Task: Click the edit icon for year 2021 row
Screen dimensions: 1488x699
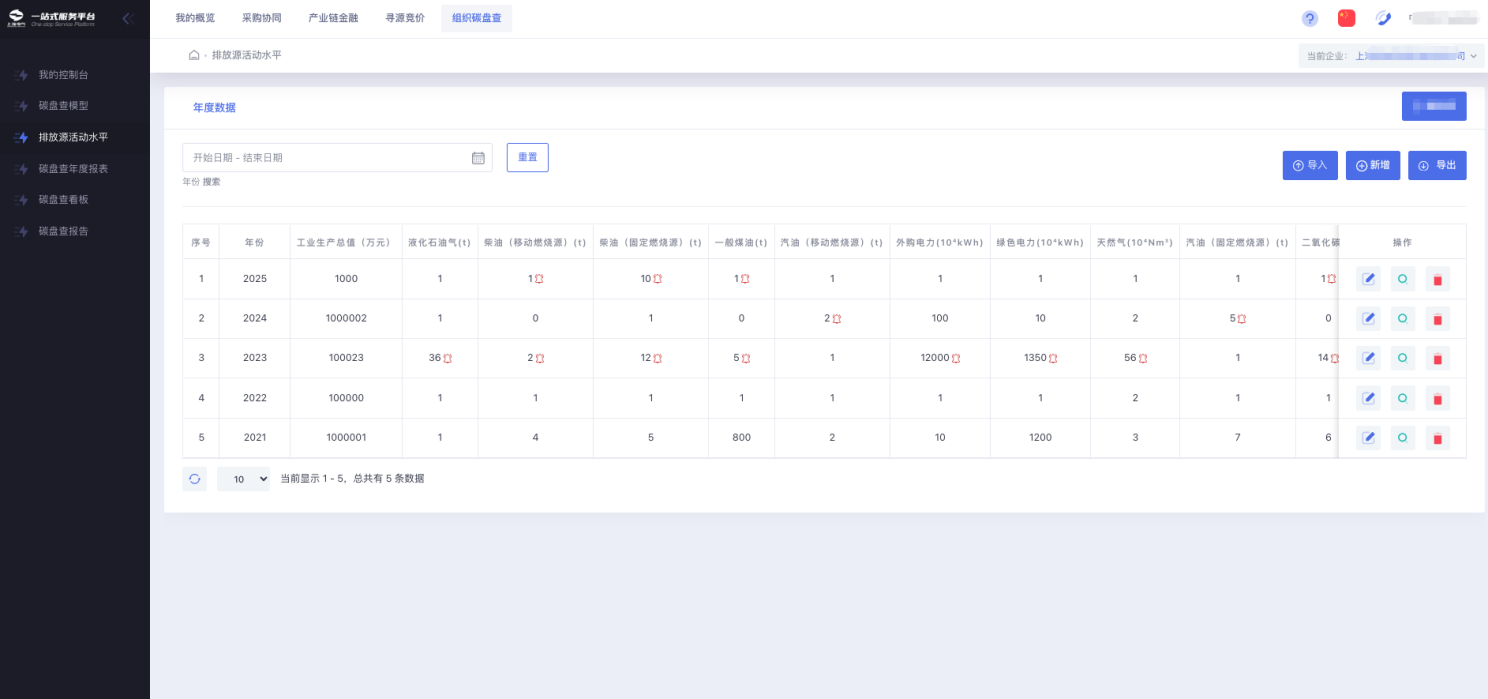Action: [x=1368, y=438]
